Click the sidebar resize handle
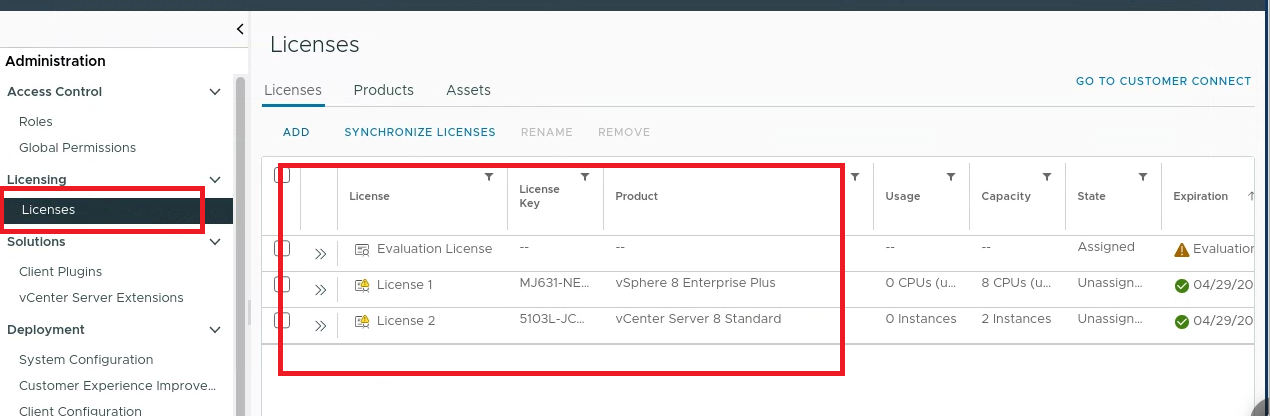This screenshot has height=416, width=1270. coord(249,311)
